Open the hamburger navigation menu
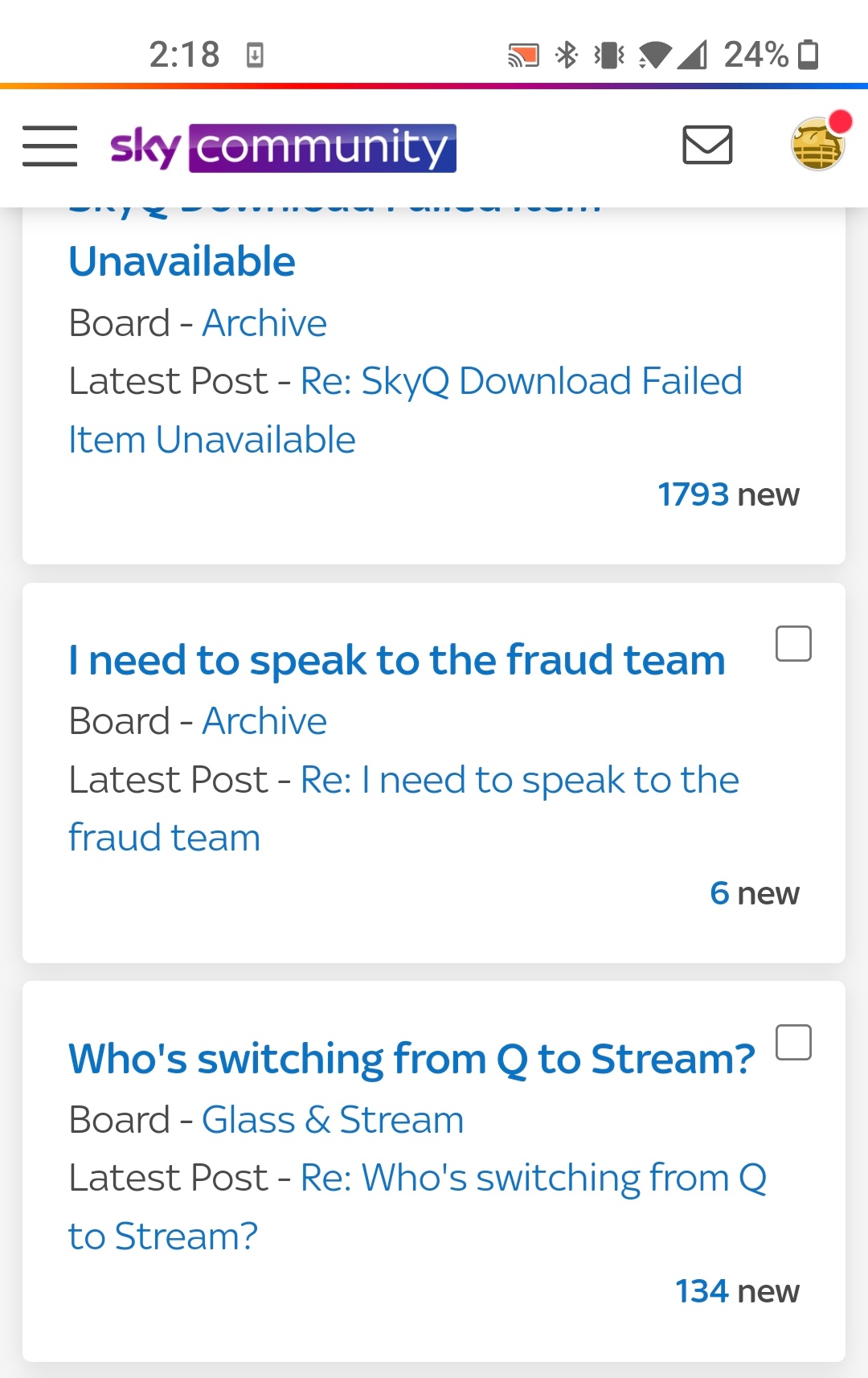 tap(49, 146)
